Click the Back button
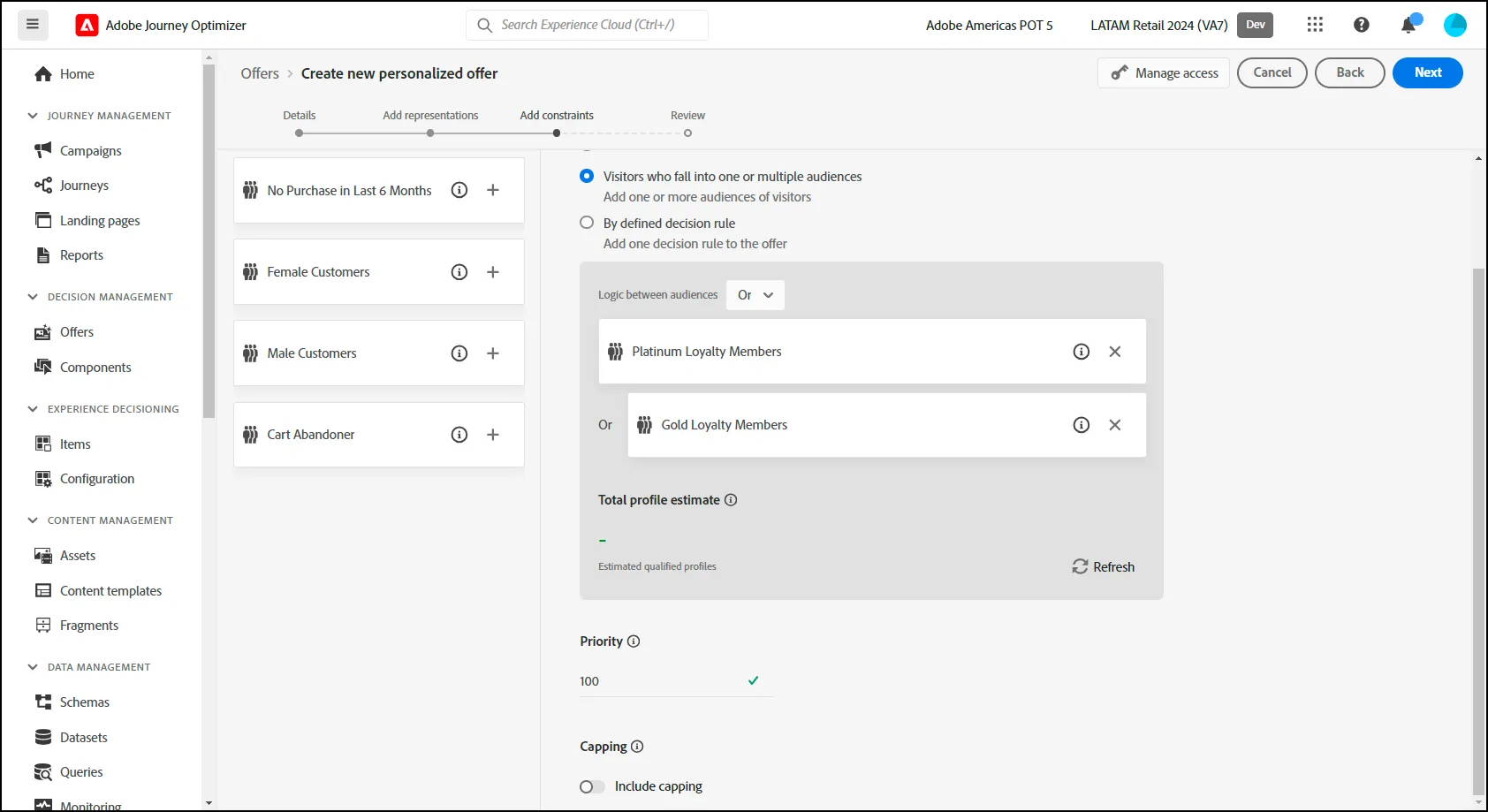The image size is (1488, 812). tap(1350, 72)
